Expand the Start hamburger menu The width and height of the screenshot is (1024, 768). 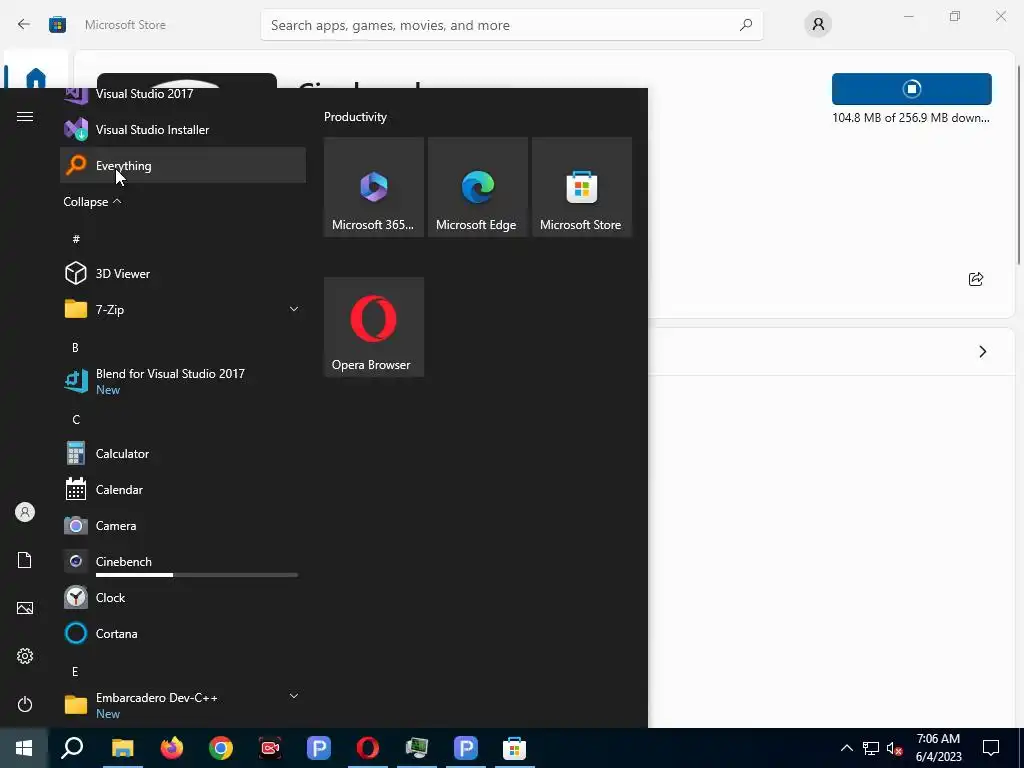click(25, 116)
